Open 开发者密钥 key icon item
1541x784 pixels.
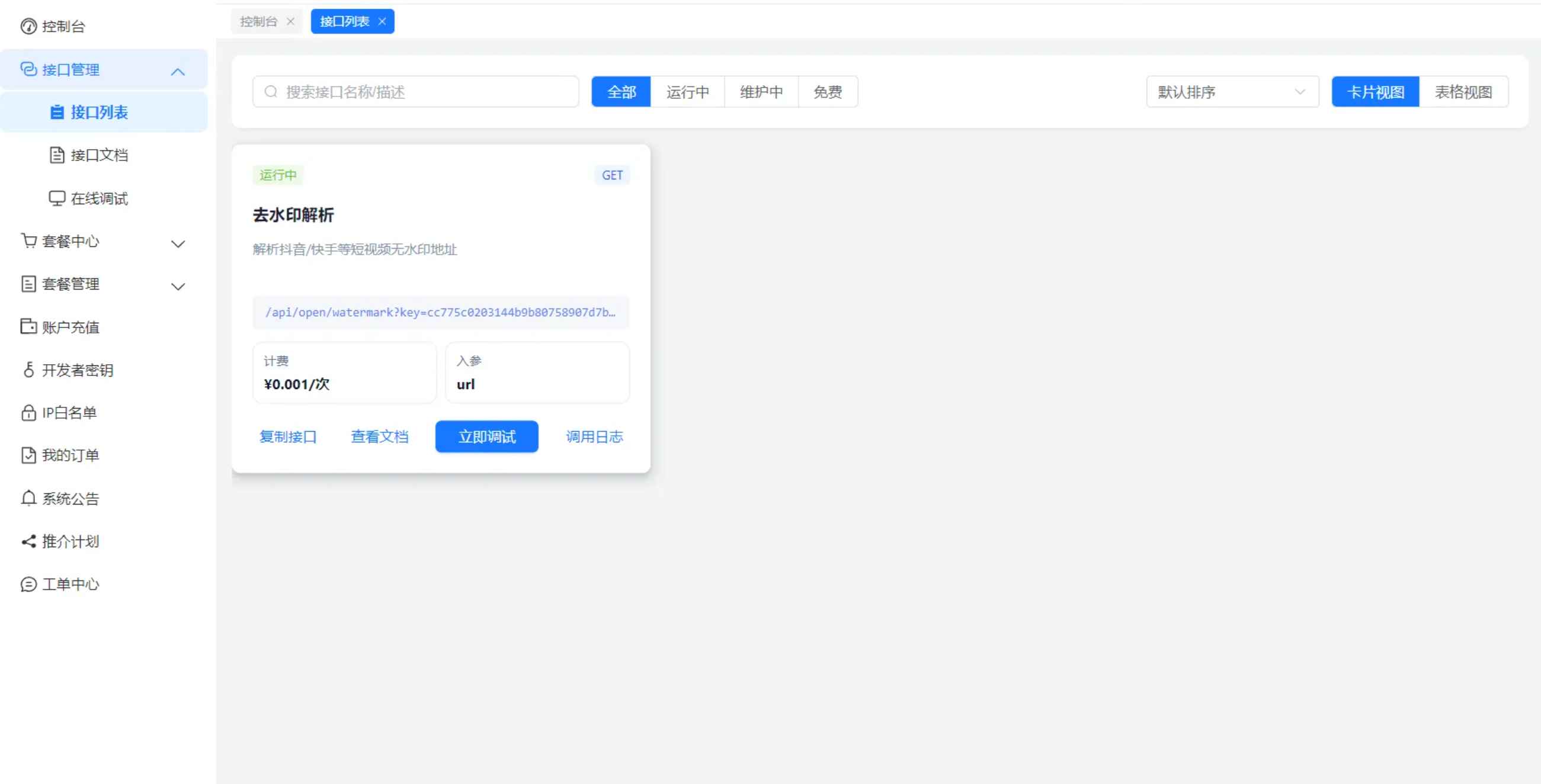(28, 369)
